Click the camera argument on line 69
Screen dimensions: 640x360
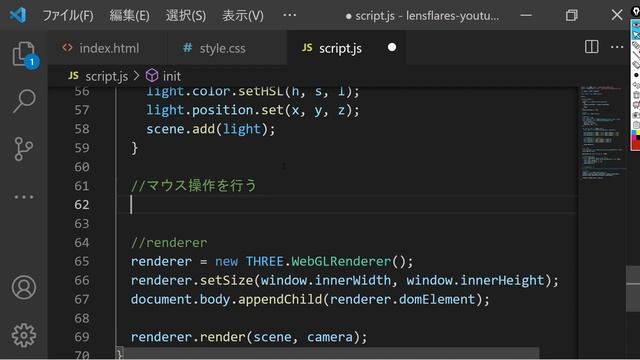pyautogui.click(x=330, y=337)
